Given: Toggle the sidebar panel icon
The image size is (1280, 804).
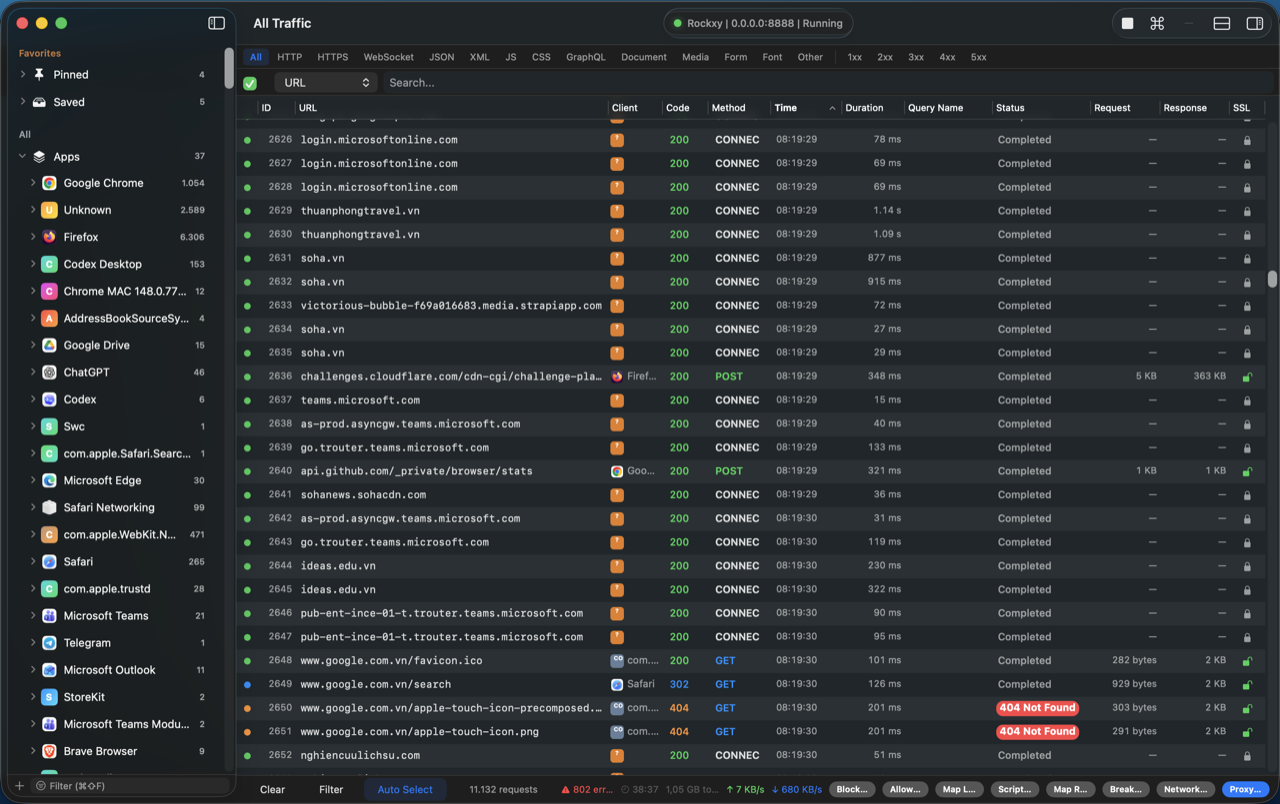Looking at the screenshot, I should [216, 23].
